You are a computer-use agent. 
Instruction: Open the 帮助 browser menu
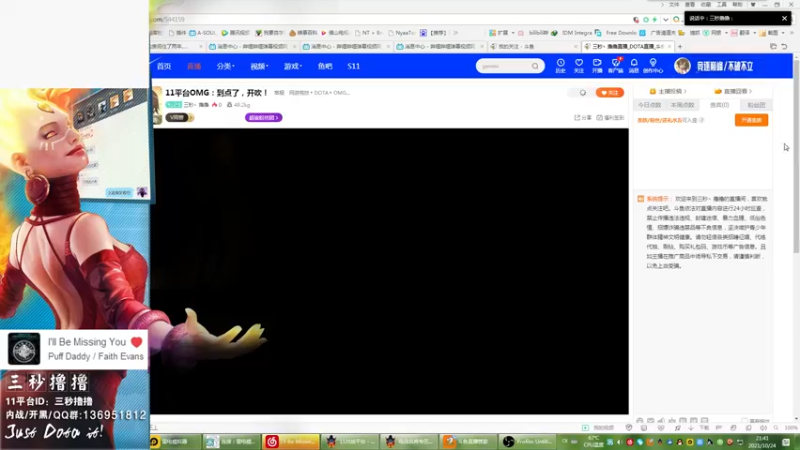click(x=737, y=5)
